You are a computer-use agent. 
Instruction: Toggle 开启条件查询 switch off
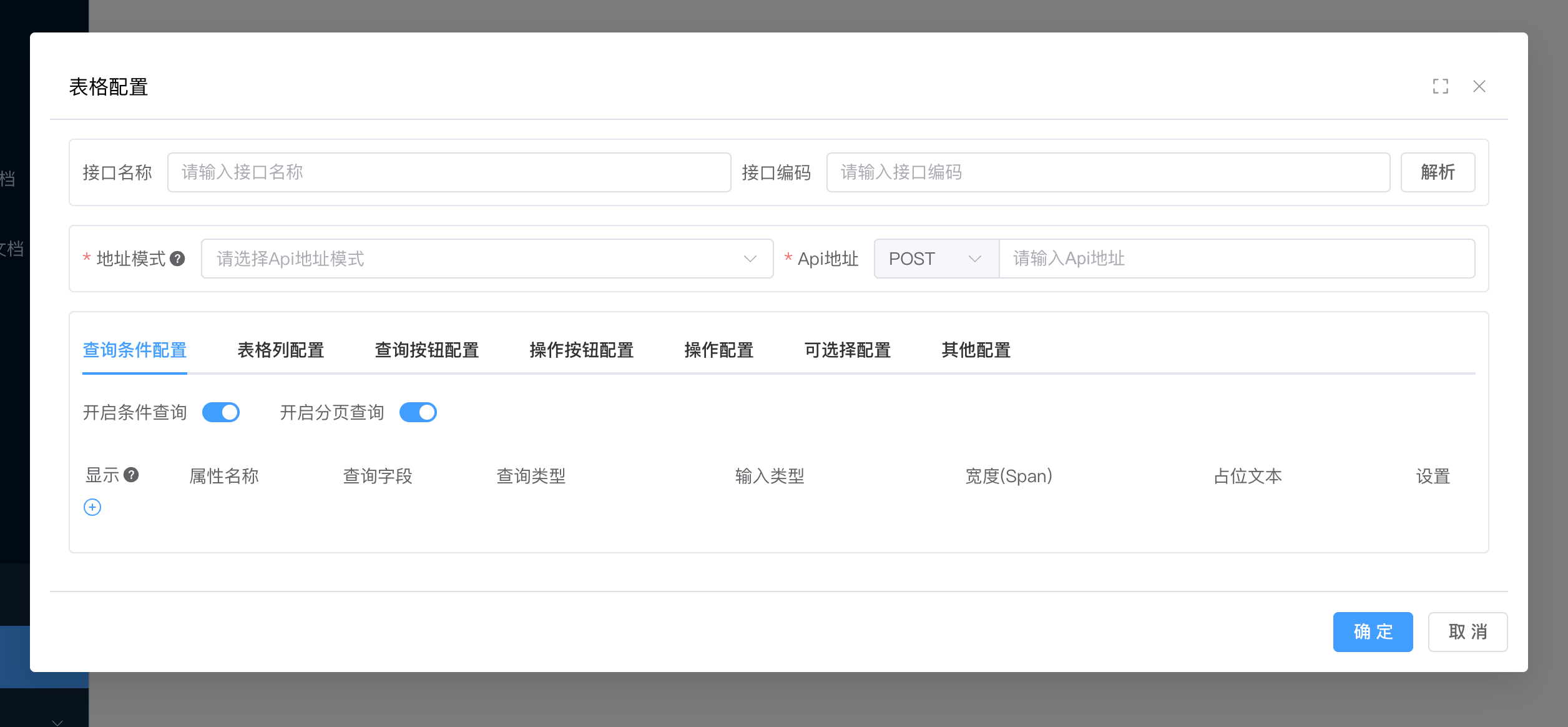(221, 412)
